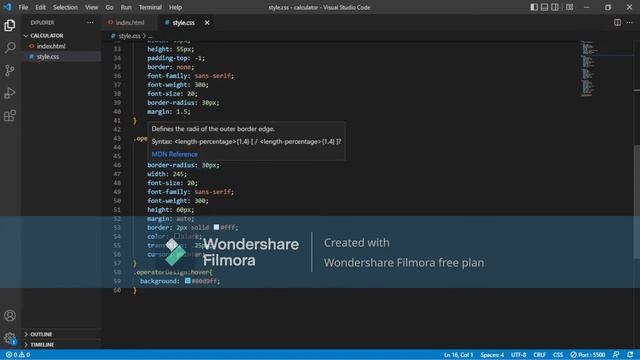Click the Ln 16, Col 1 status item

click(x=458, y=355)
